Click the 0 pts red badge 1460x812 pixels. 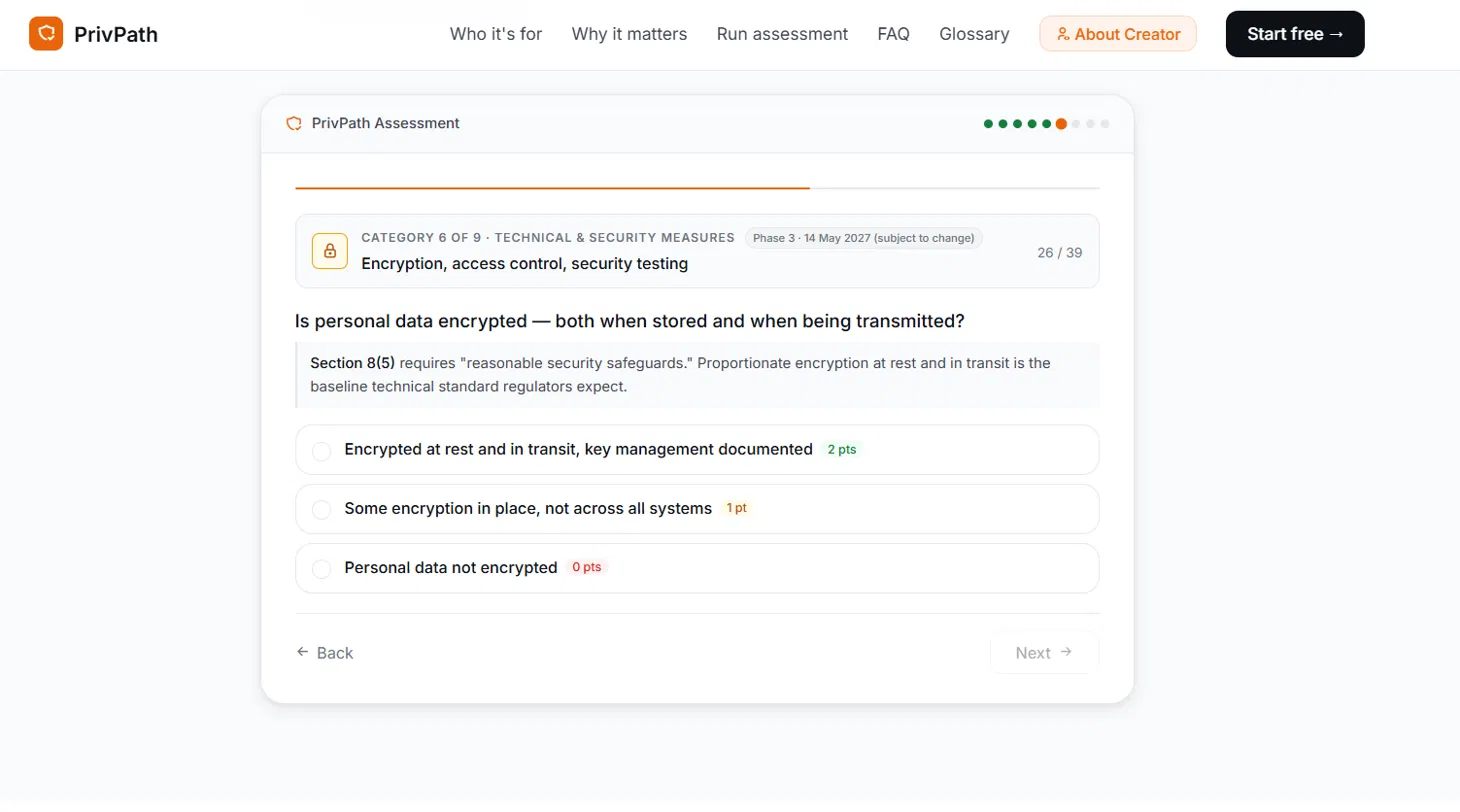tap(587, 567)
